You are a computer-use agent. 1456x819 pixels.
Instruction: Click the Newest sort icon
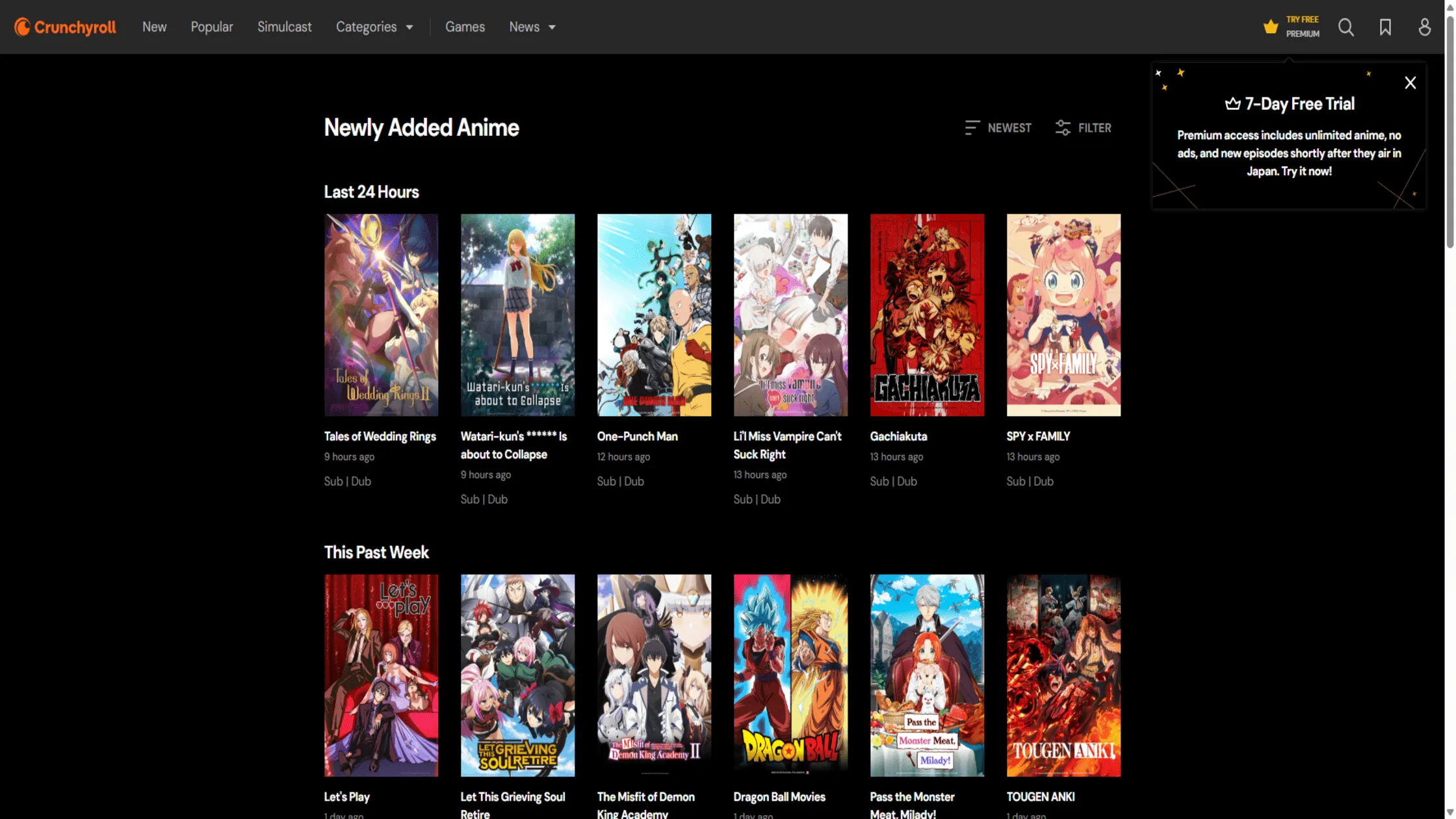pos(972,127)
